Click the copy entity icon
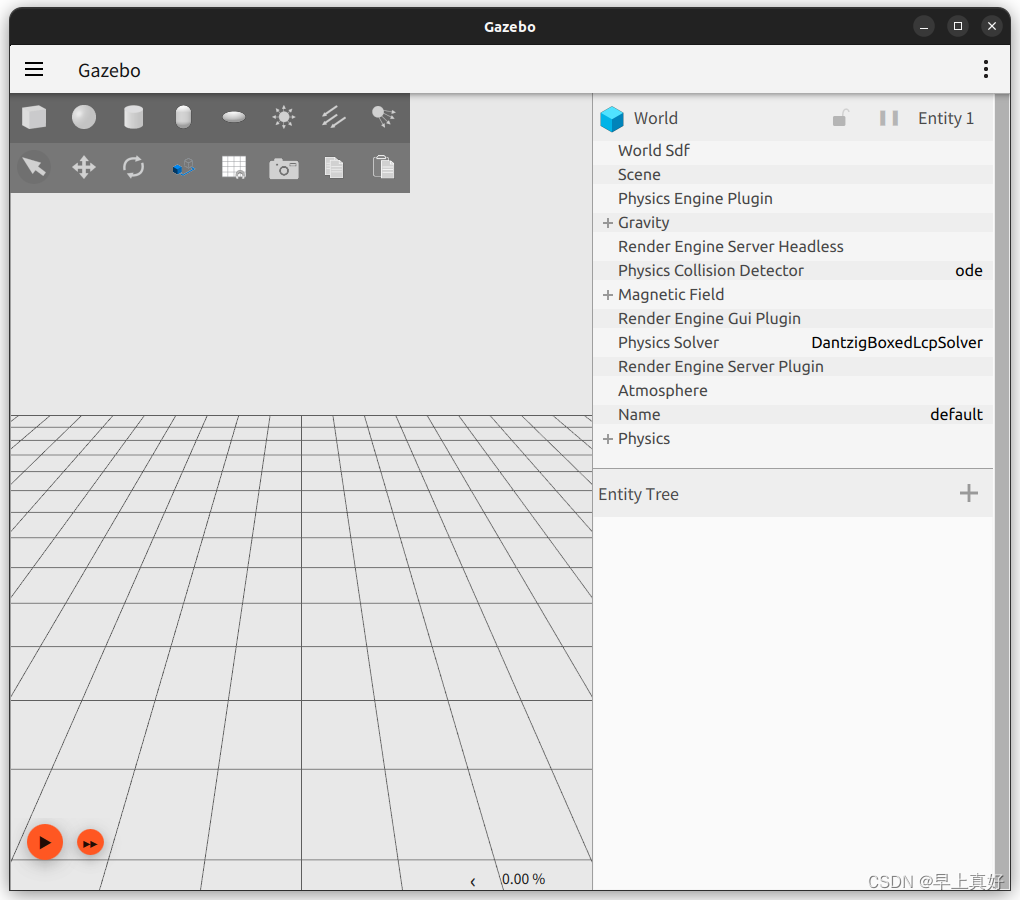Screen dimensions: 1020x900 (x=333, y=167)
